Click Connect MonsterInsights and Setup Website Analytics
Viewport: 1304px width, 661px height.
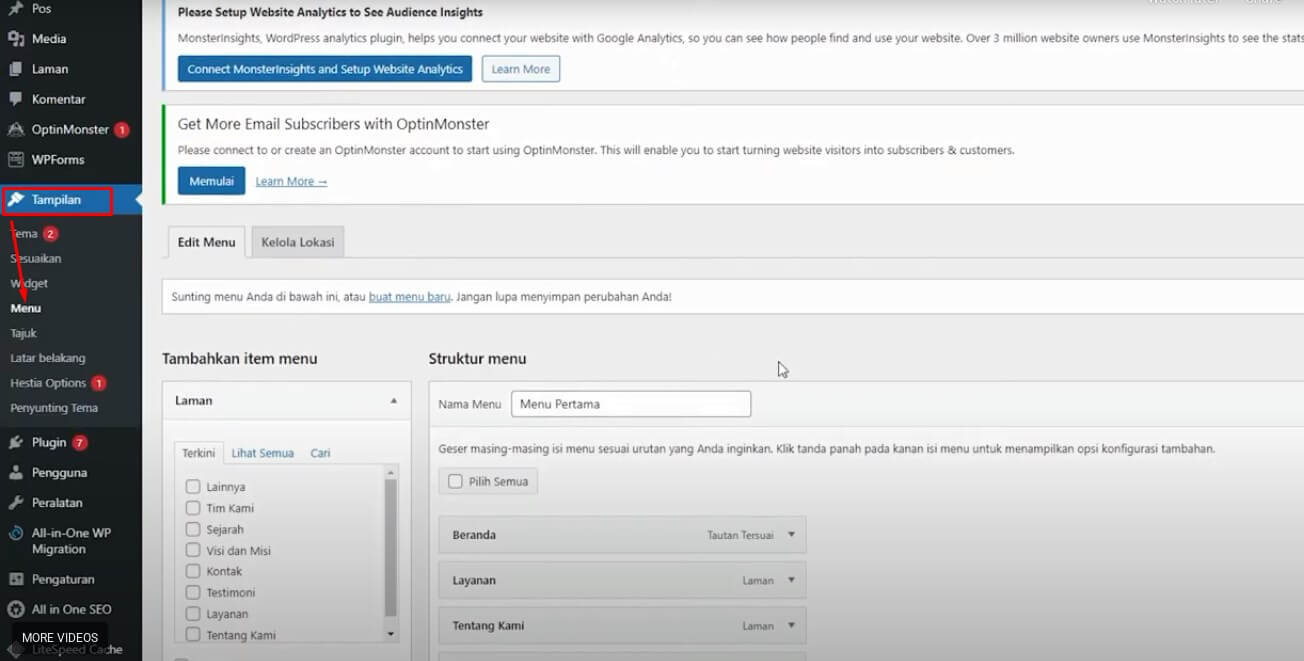(x=325, y=69)
